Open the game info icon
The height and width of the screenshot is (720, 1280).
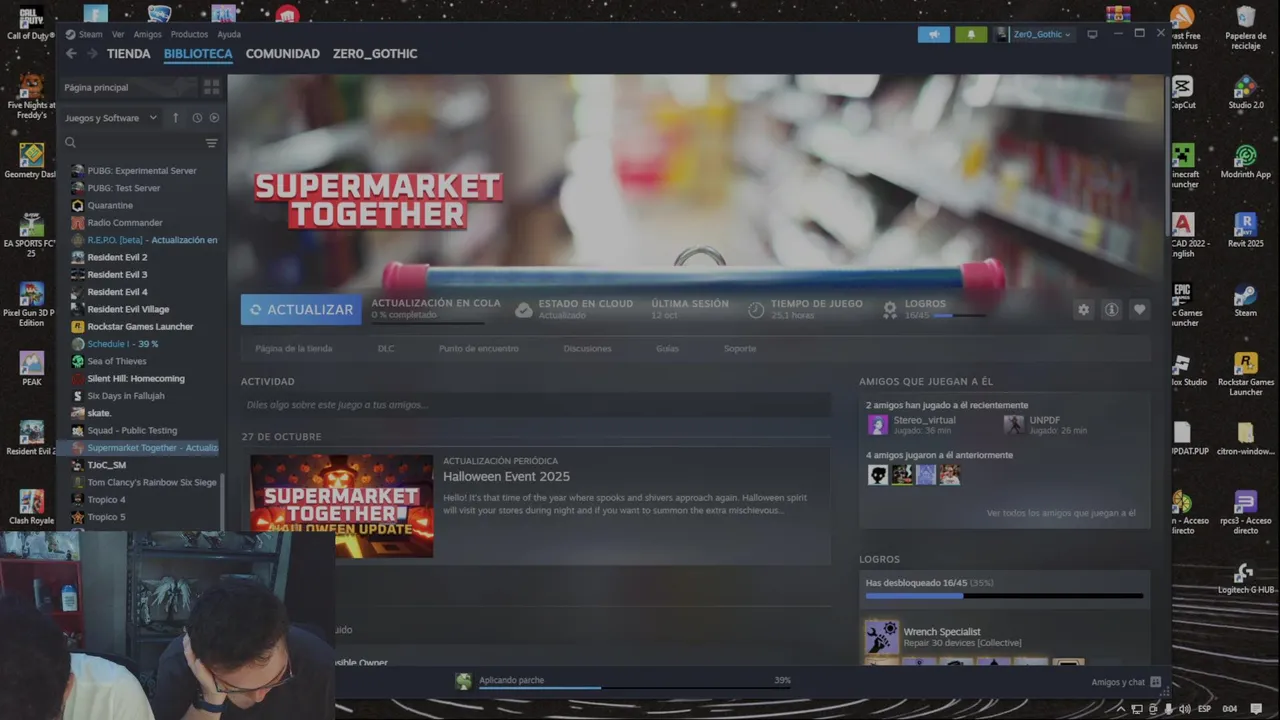pos(1111,310)
